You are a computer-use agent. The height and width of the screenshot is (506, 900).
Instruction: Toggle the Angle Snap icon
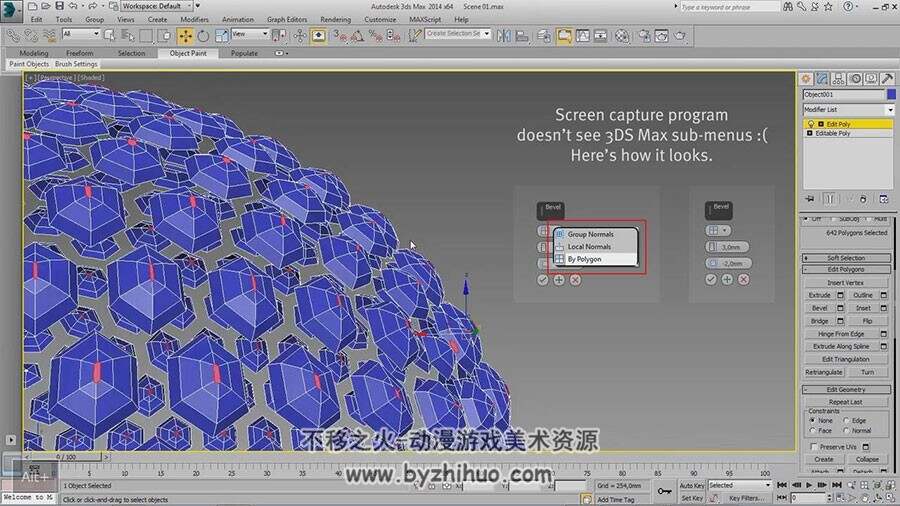point(358,36)
